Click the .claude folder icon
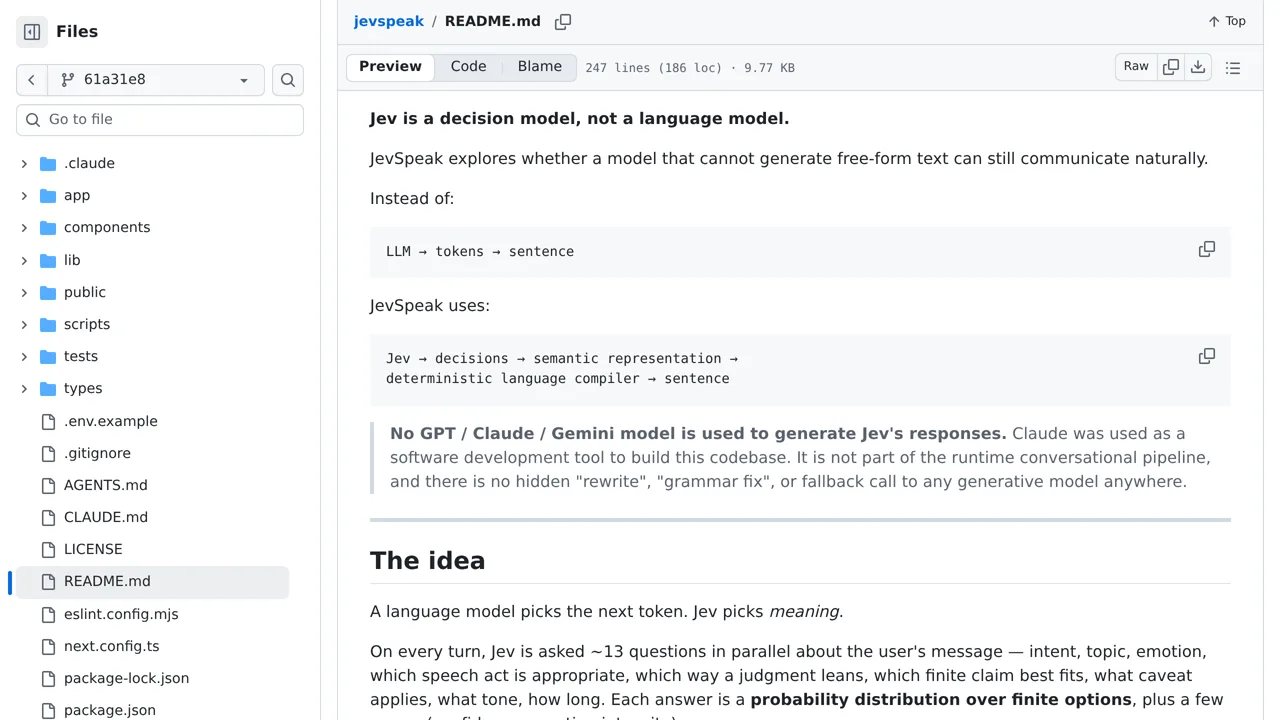This screenshot has height=720, width=1280. click(x=48, y=163)
